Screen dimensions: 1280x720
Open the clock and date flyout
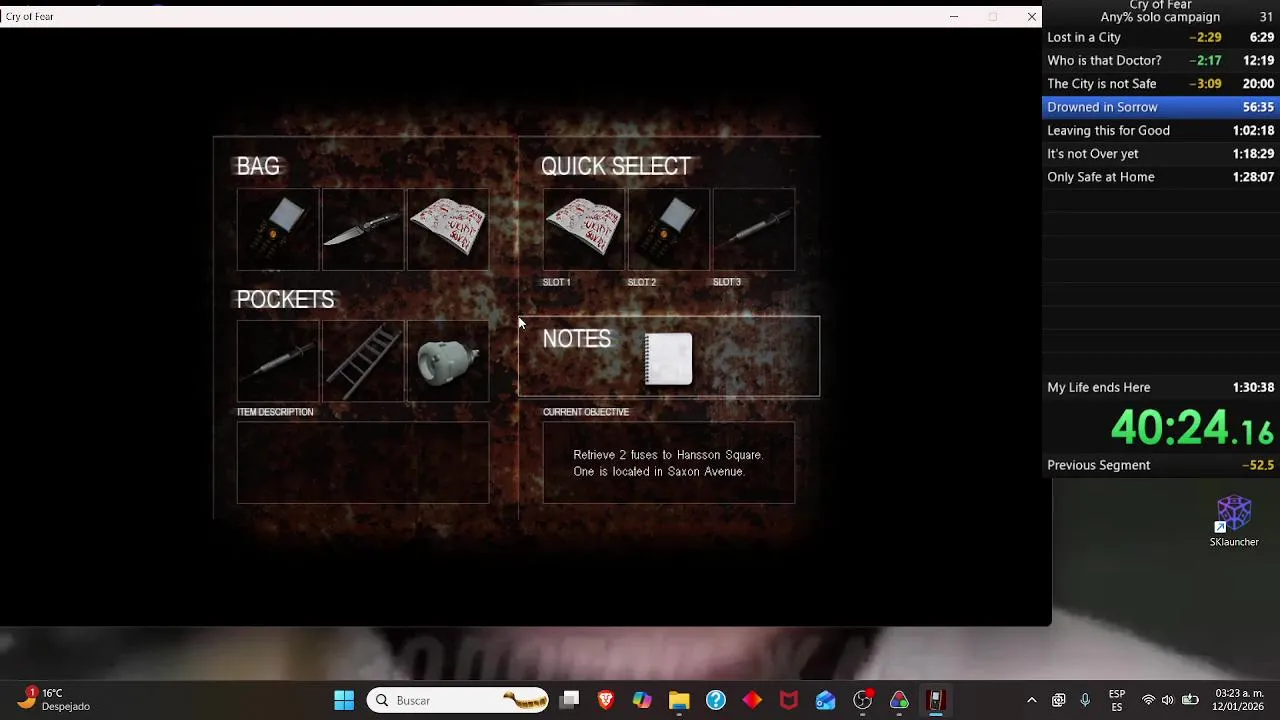[1239, 700]
